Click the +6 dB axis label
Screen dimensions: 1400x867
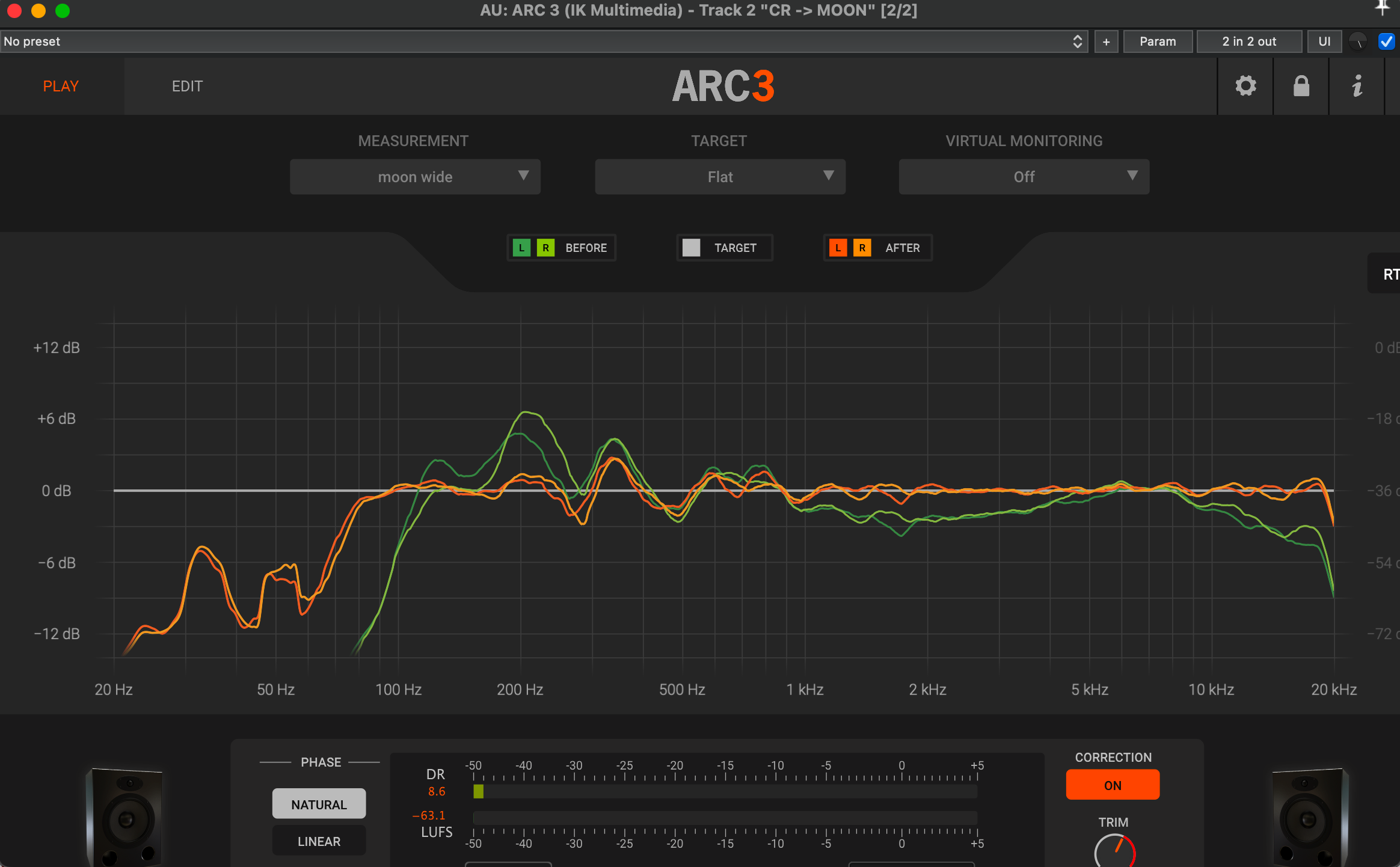click(57, 418)
